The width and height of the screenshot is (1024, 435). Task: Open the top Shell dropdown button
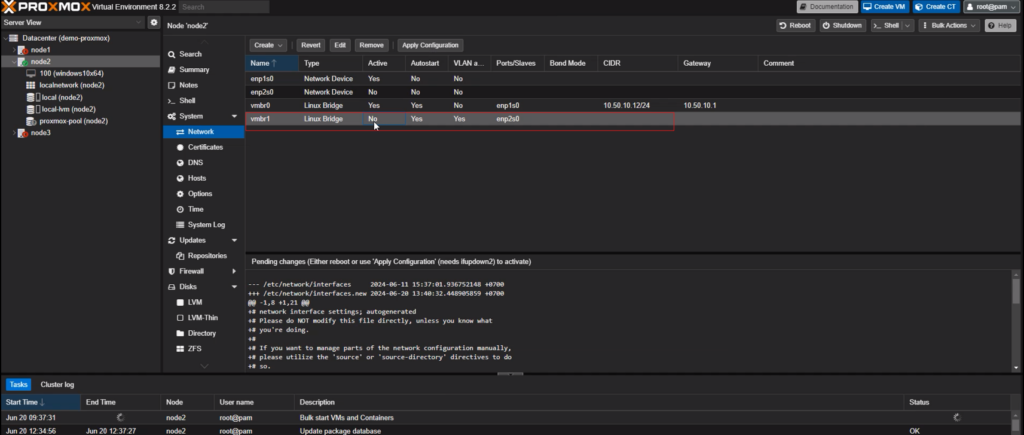[x=892, y=25]
